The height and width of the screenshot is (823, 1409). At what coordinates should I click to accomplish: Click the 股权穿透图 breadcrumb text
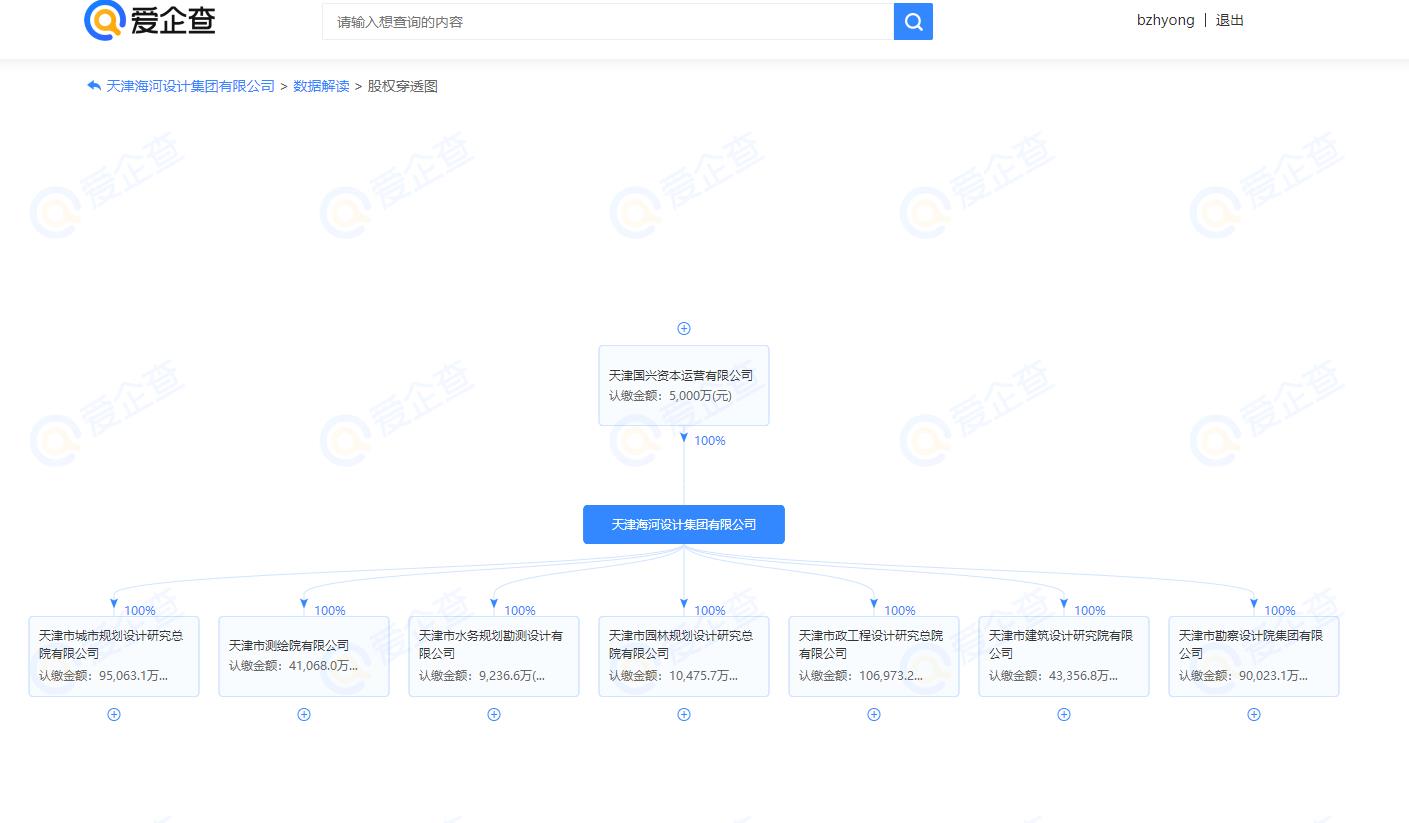point(403,86)
